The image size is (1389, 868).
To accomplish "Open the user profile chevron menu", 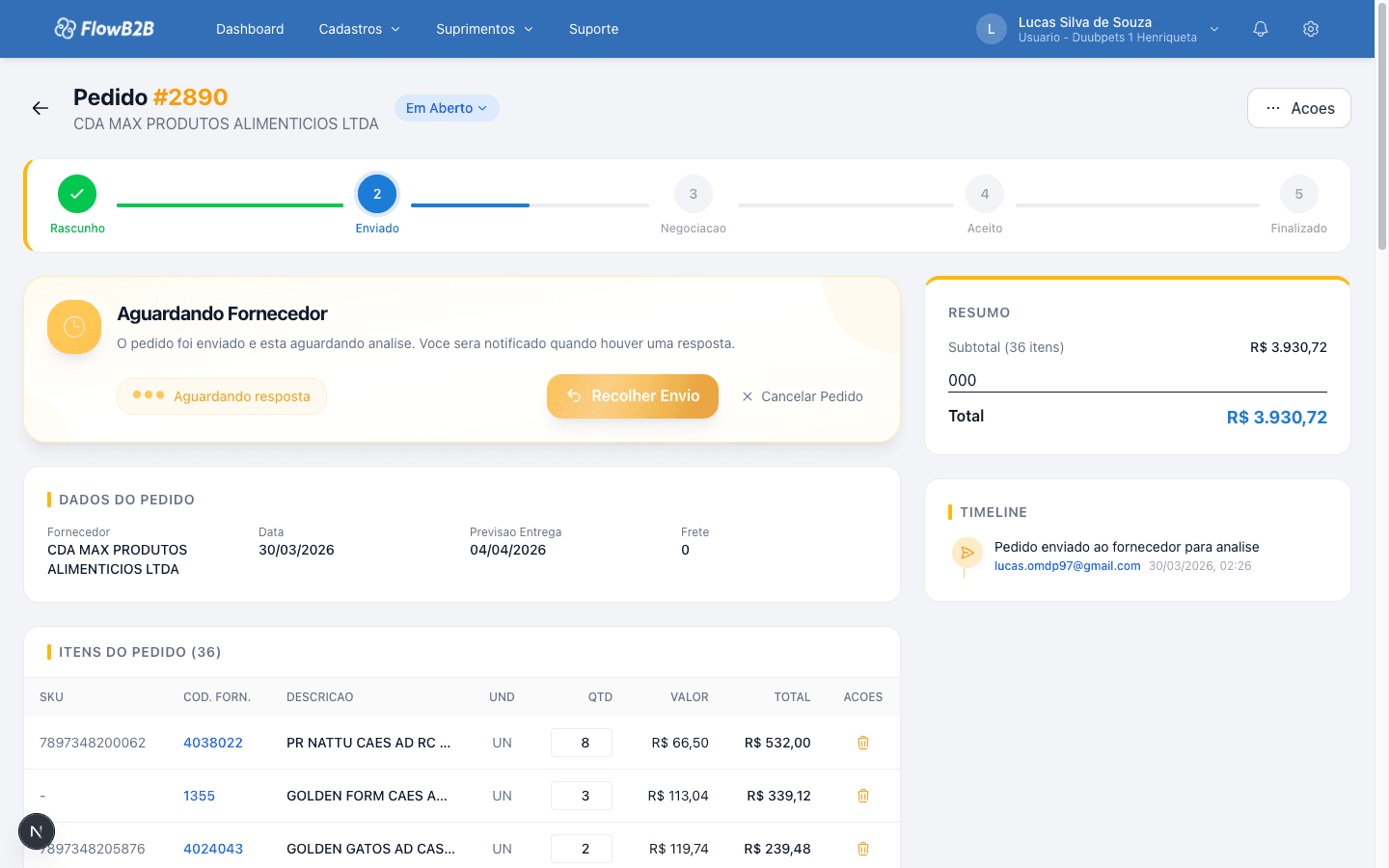I will [1214, 29].
